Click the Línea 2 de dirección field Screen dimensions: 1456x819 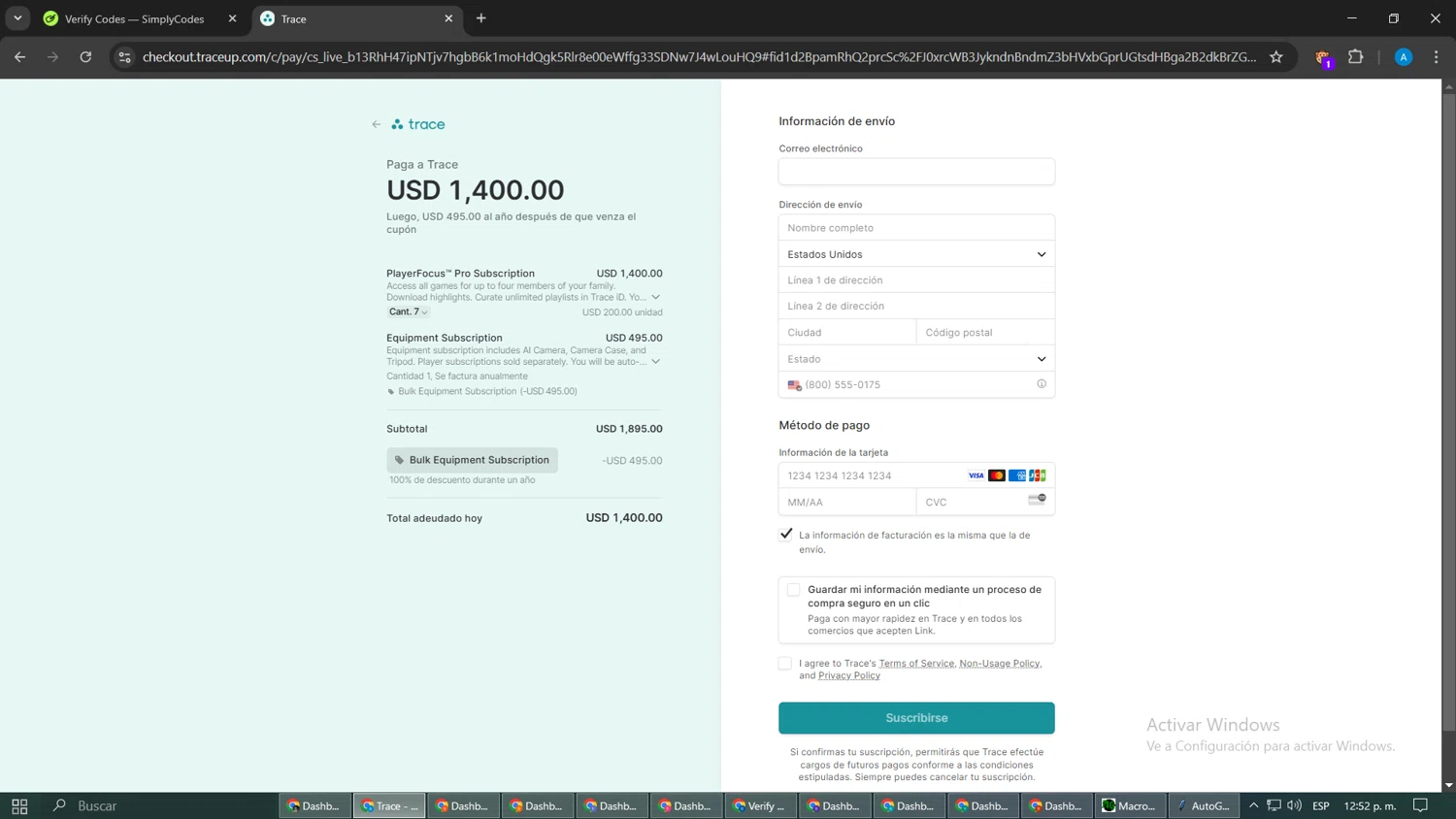(916, 306)
